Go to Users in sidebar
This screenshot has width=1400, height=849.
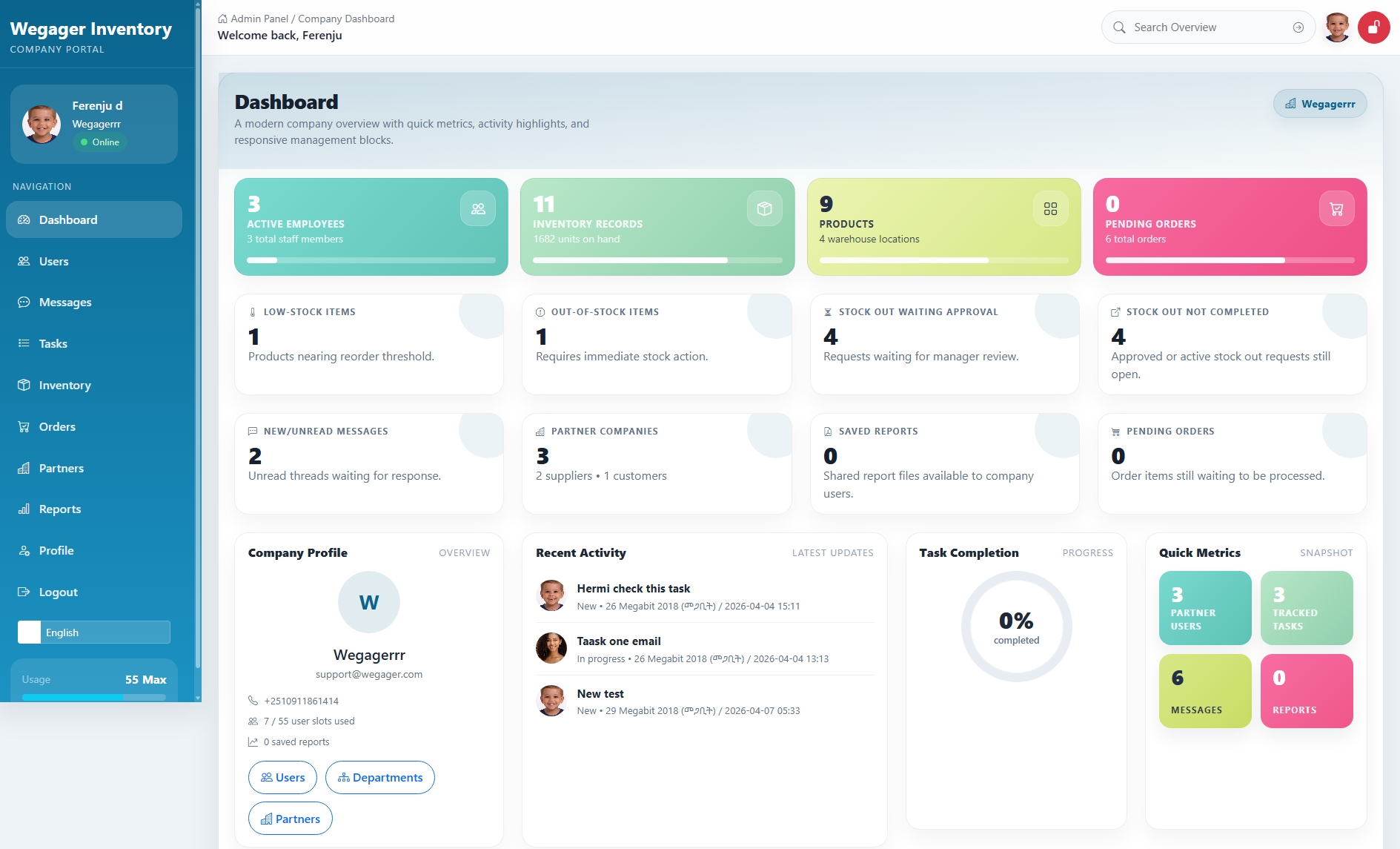point(94,261)
